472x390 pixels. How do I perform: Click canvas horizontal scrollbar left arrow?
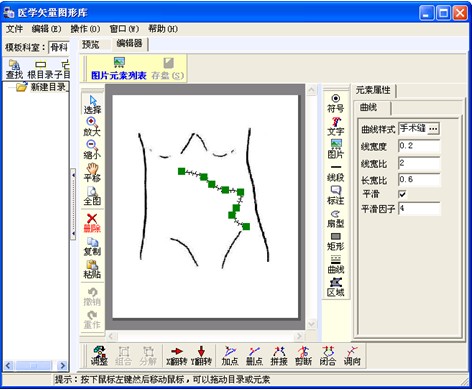click(111, 336)
